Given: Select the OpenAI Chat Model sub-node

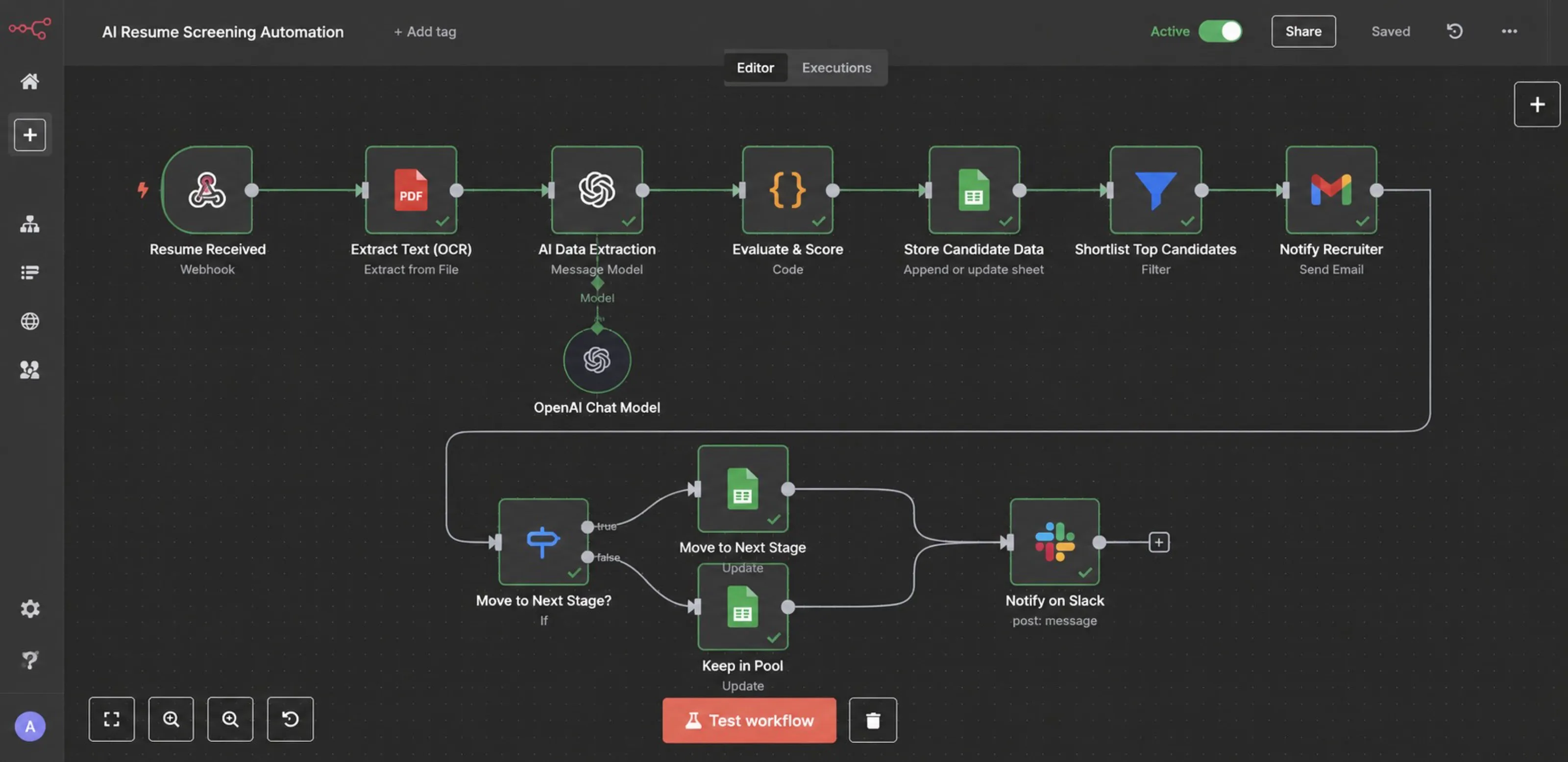Looking at the screenshot, I should pos(596,360).
